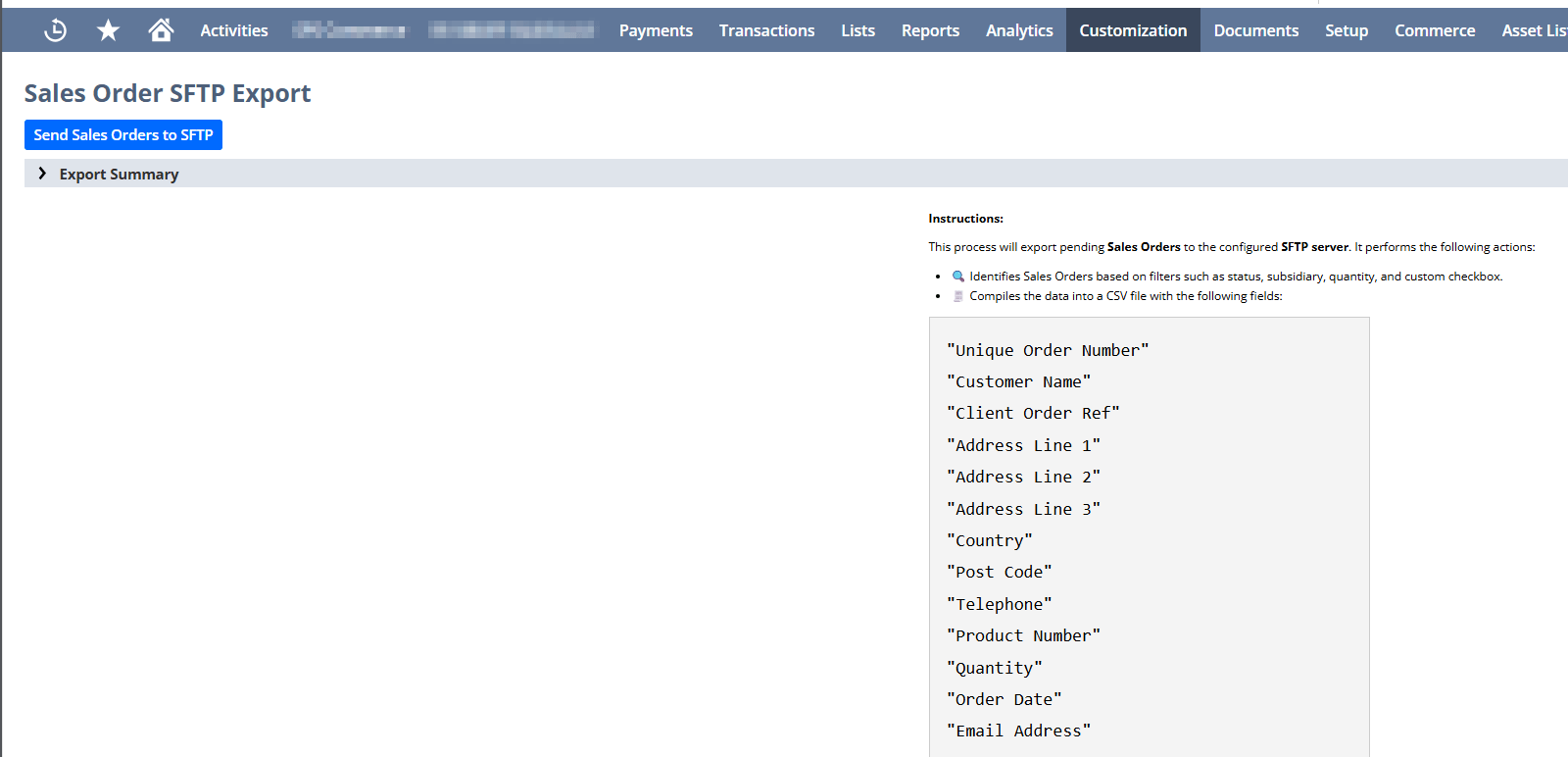The width and height of the screenshot is (1568, 757).
Task: Click the document icon beside 'Compiles the data'
Action: pyautogui.click(x=958, y=296)
